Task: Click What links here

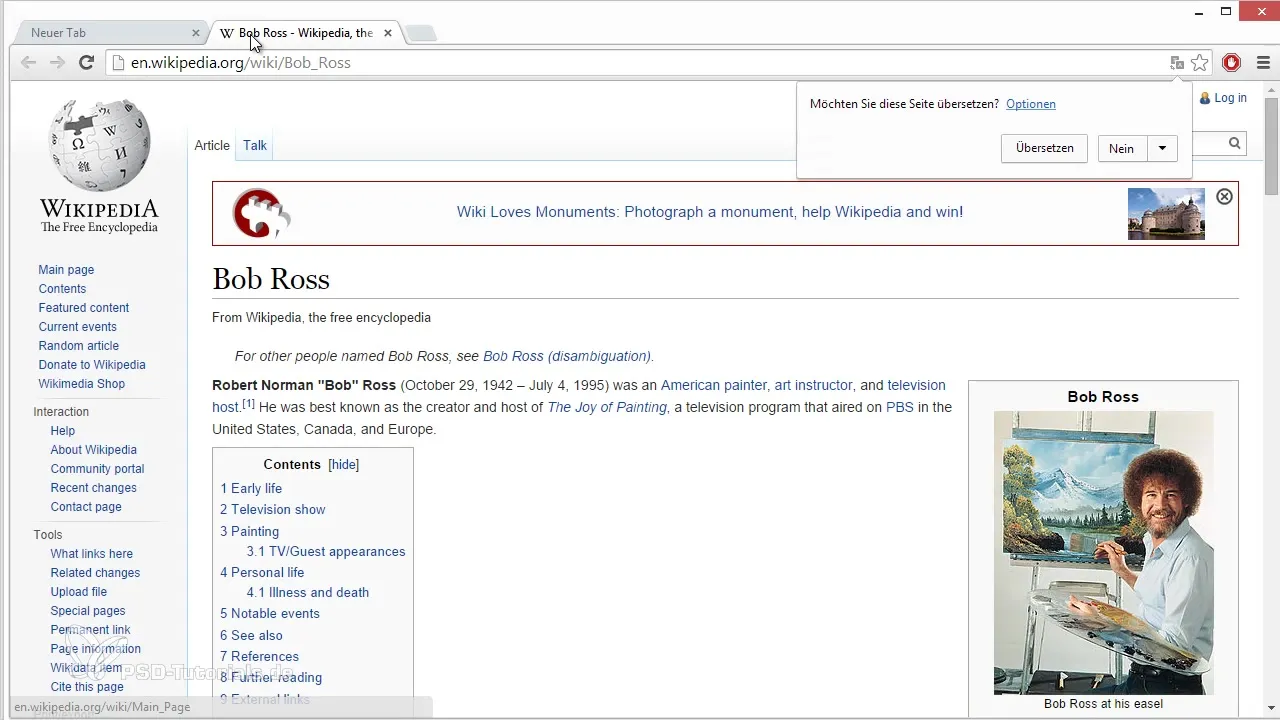Action: [92, 554]
